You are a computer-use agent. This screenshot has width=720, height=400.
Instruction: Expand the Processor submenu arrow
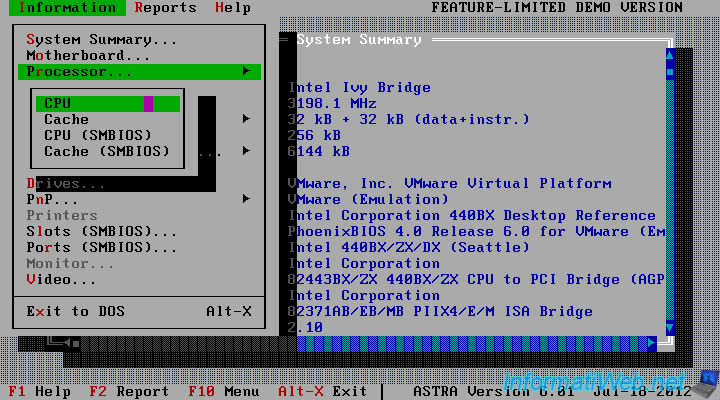coord(246,71)
